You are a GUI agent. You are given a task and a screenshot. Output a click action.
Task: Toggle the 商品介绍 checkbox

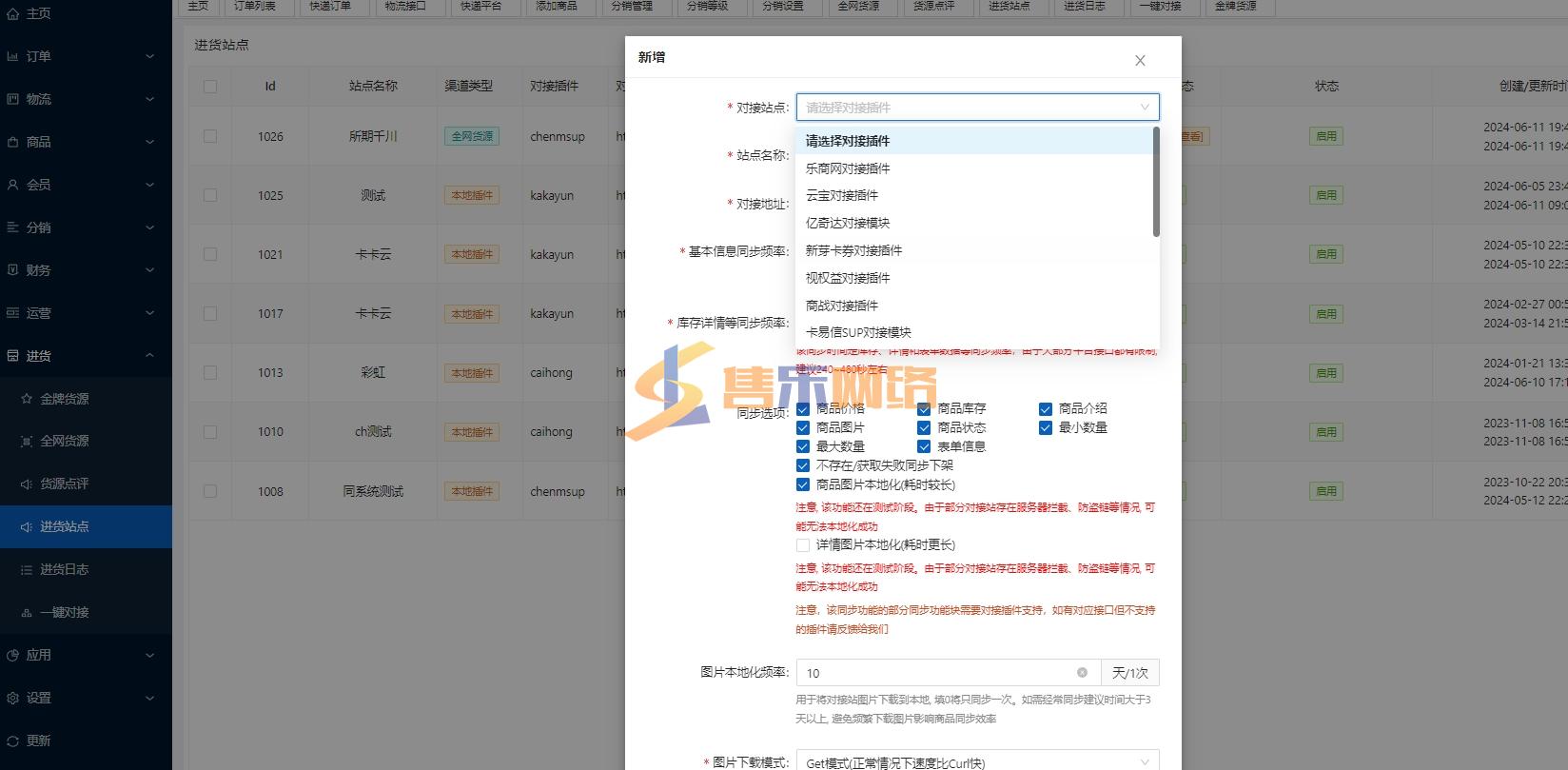coord(1046,408)
